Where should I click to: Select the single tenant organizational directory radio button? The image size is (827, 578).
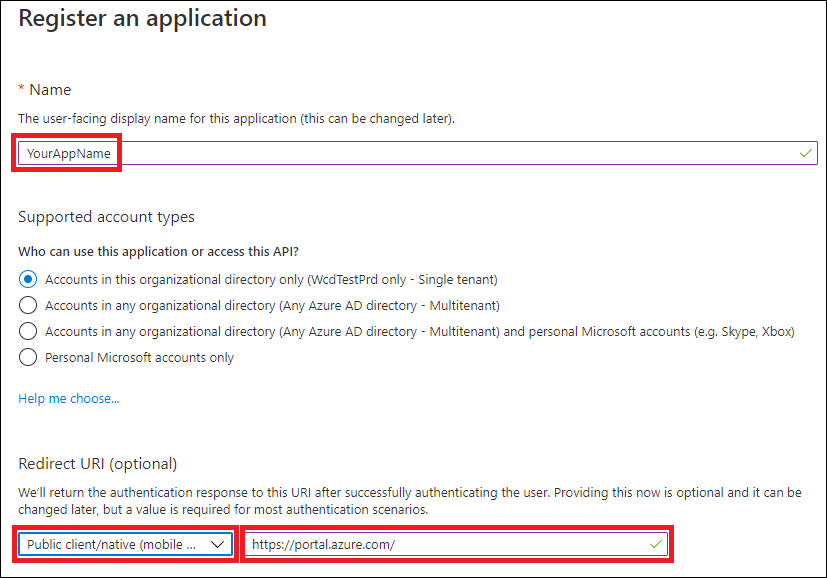28,279
